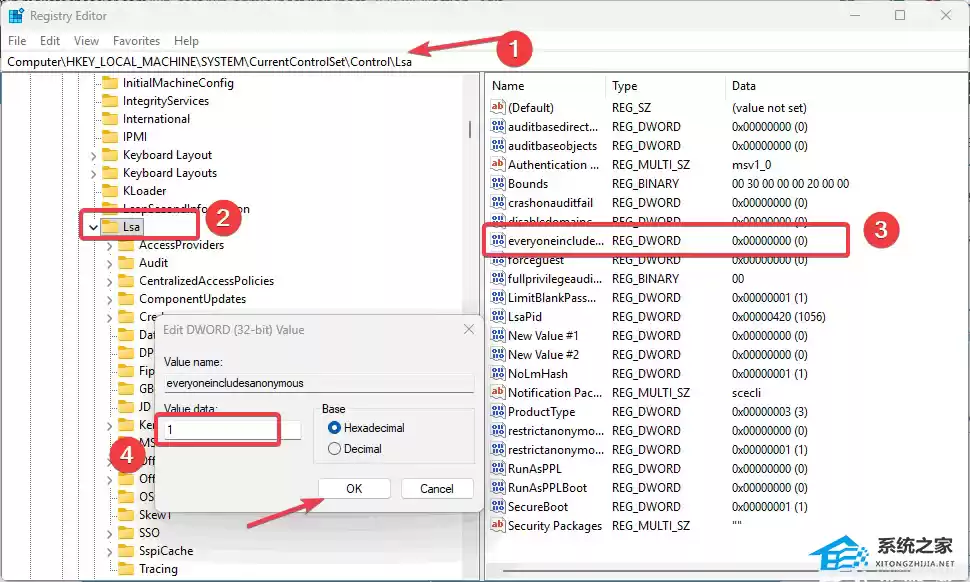
Task: Click the Security Packages multi-string icon
Action: [497, 526]
